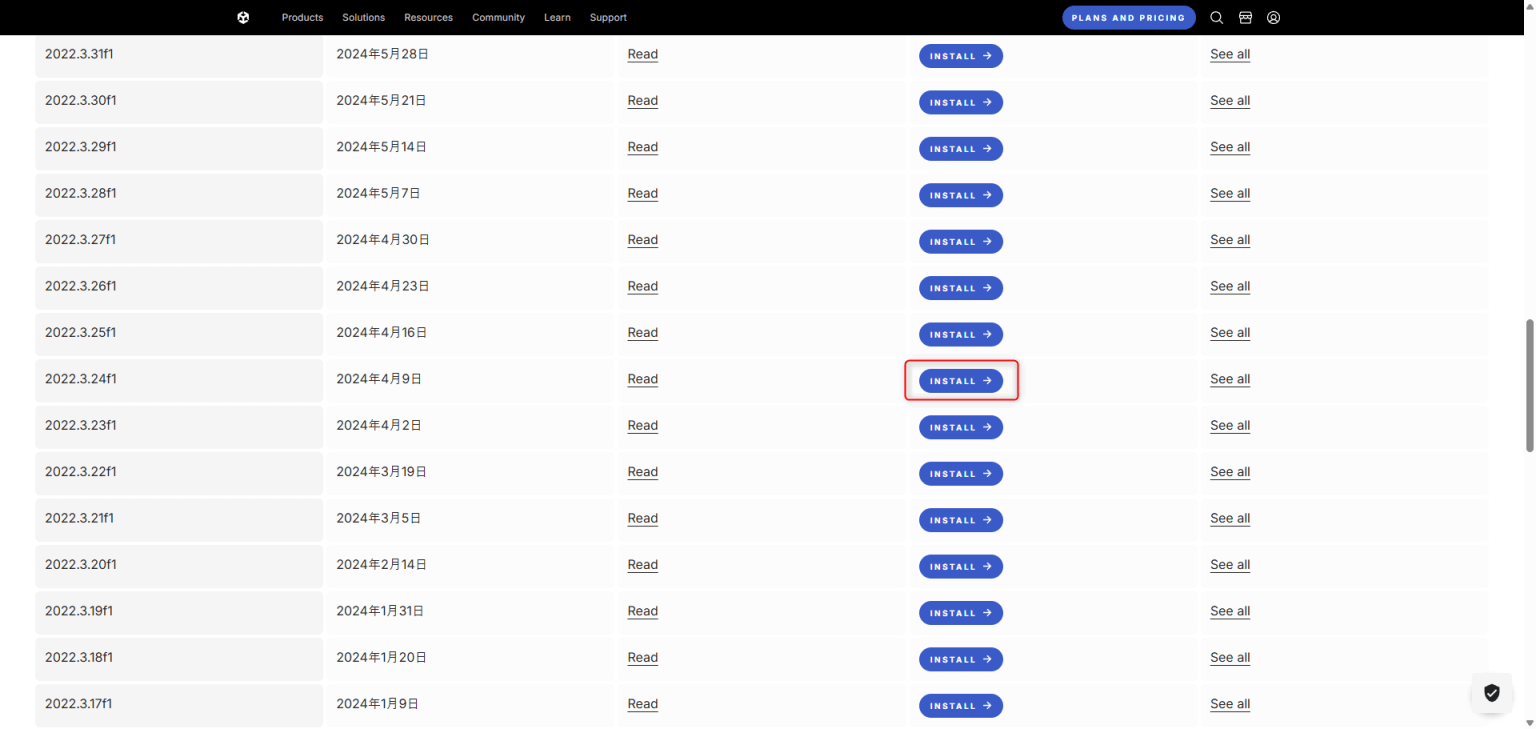Expand the Resources menu

coord(428,17)
